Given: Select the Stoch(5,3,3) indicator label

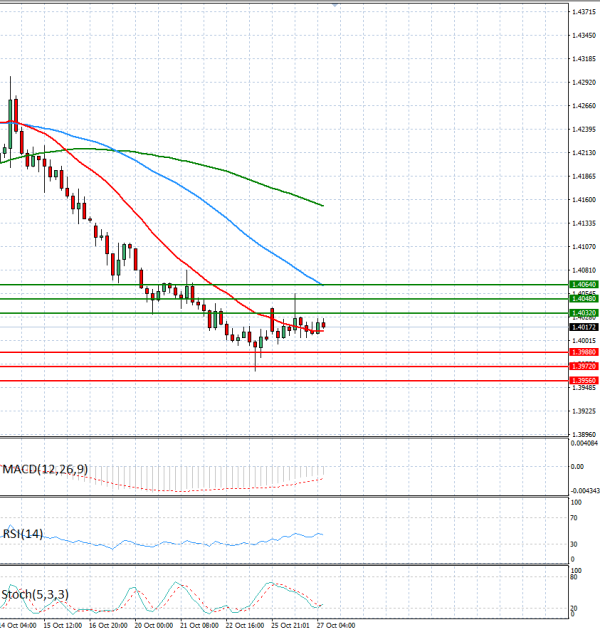Looking at the screenshot, I should click(x=35, y=595).
